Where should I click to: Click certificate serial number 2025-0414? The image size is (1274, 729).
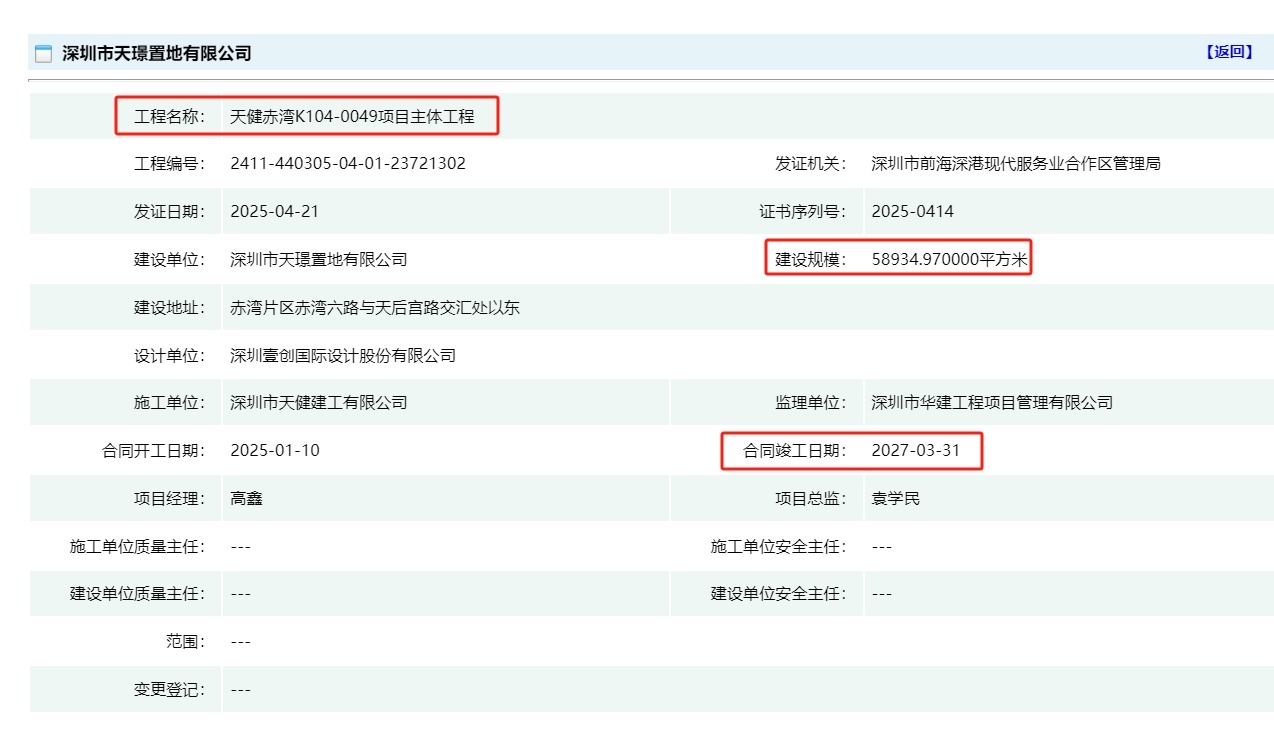pos(912,211)
